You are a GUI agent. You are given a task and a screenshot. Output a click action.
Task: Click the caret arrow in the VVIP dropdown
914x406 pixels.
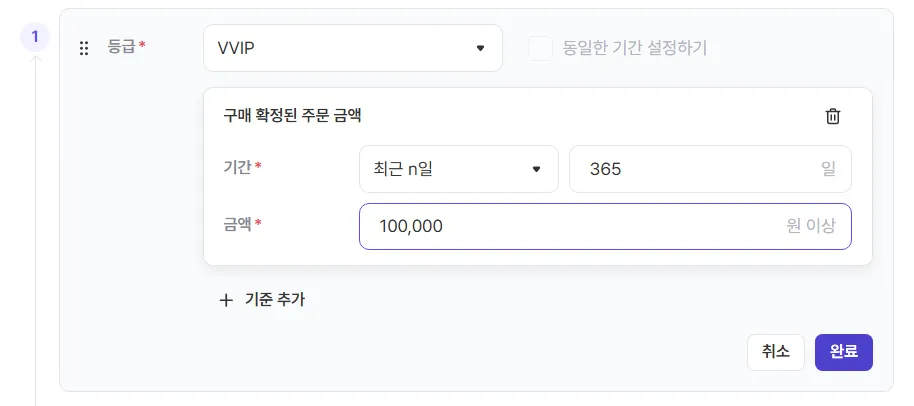coord(480,48)
